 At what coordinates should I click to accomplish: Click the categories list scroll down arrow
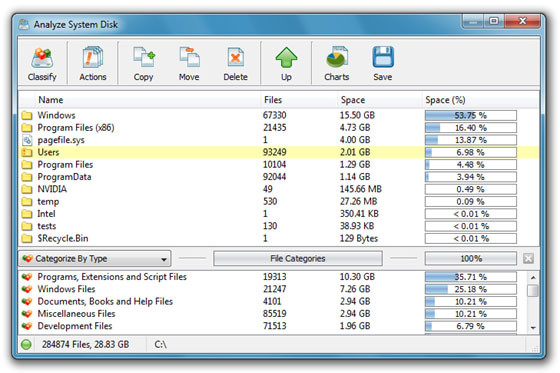pos(533,328)
